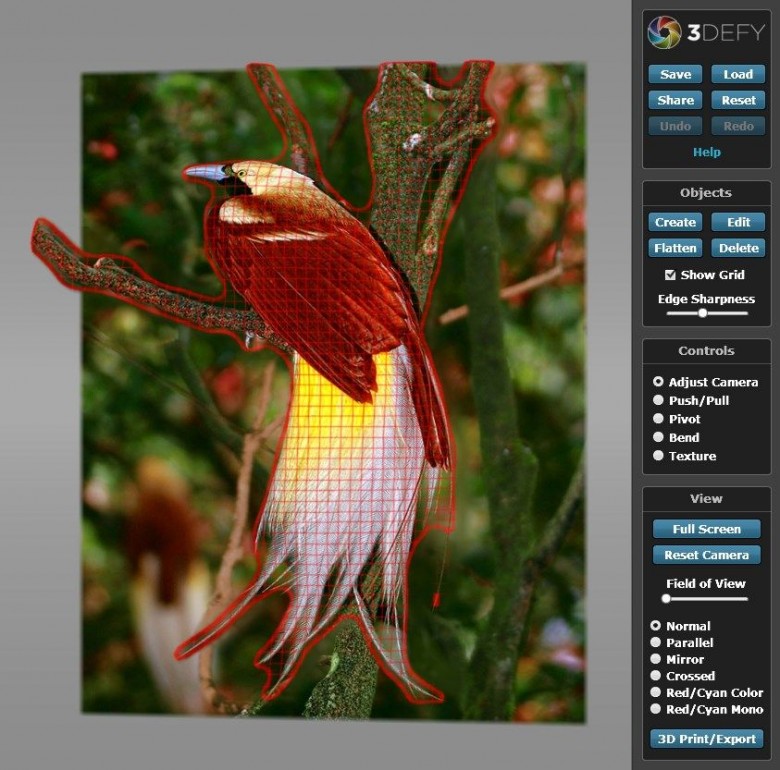Open the 3D Print/Export option
Image resolution: width=780 pixels, height=770 pixels.
click(x=706, y=739)
